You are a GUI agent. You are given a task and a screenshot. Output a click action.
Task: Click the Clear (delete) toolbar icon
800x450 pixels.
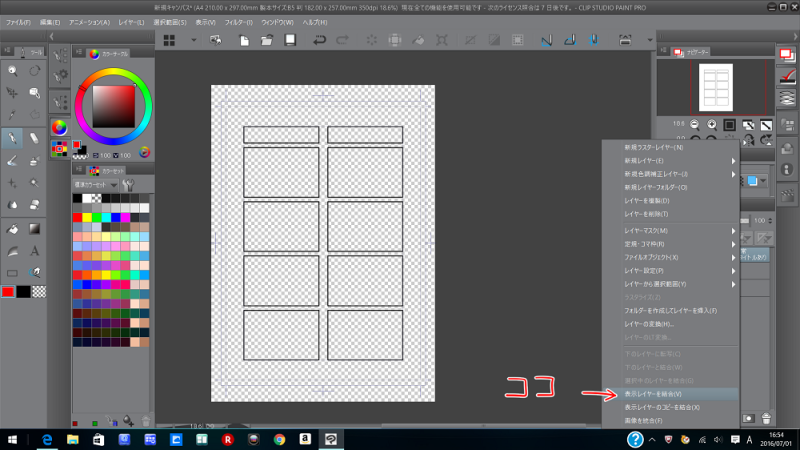(371, 40)
